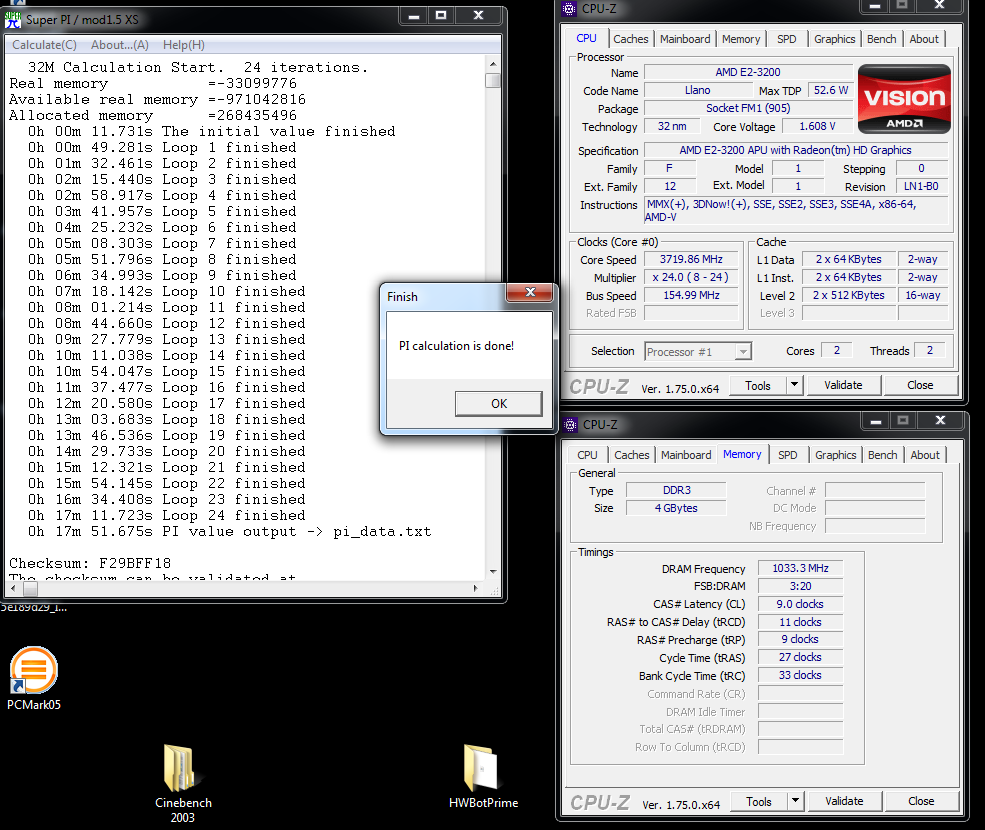Screen dimensions: 985x830
Task: Open the About...(A) menu in Super PI
Action: click(x=120, y=45)
